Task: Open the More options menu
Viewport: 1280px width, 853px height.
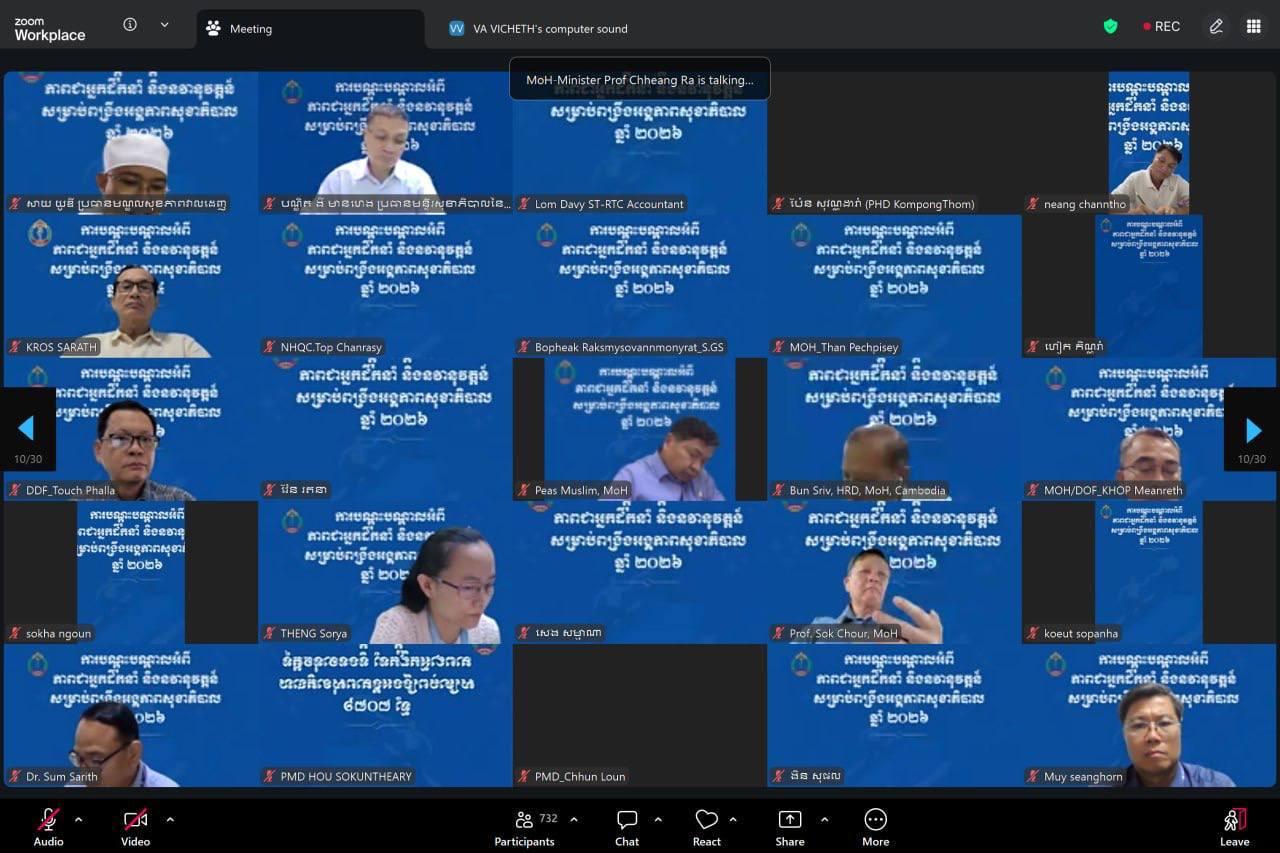Action: tap(875, 827)
